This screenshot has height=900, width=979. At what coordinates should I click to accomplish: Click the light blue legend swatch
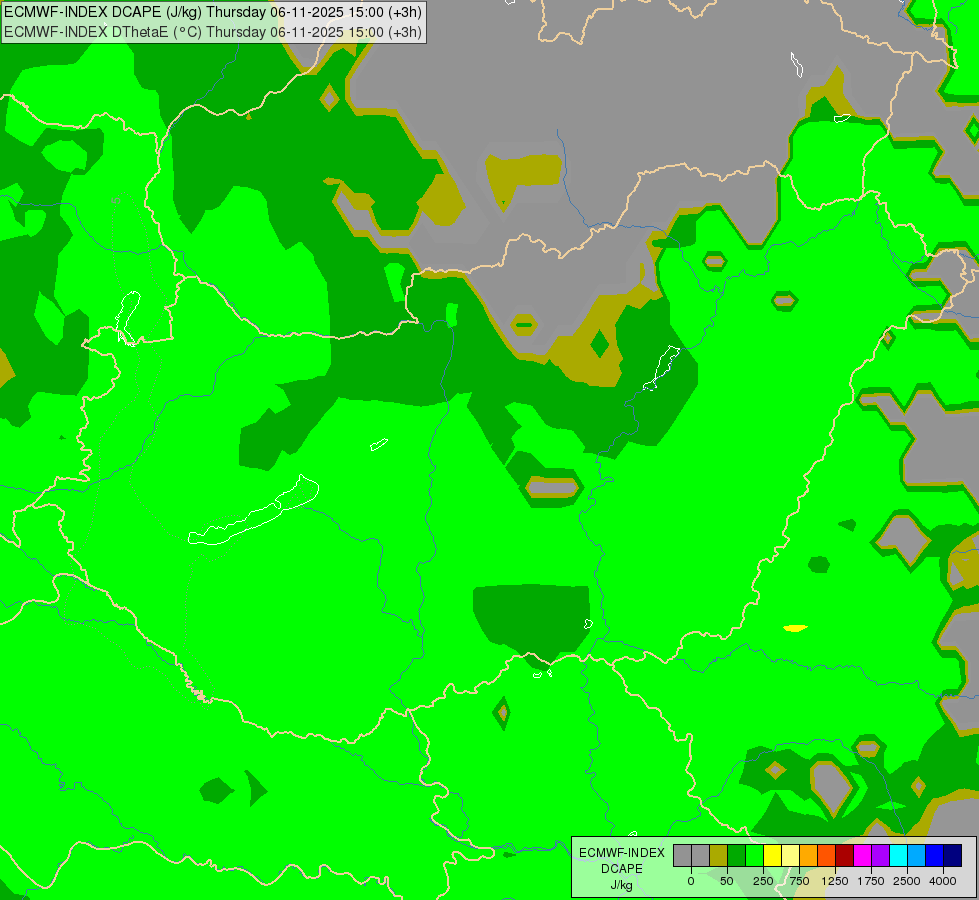point(917,856)
